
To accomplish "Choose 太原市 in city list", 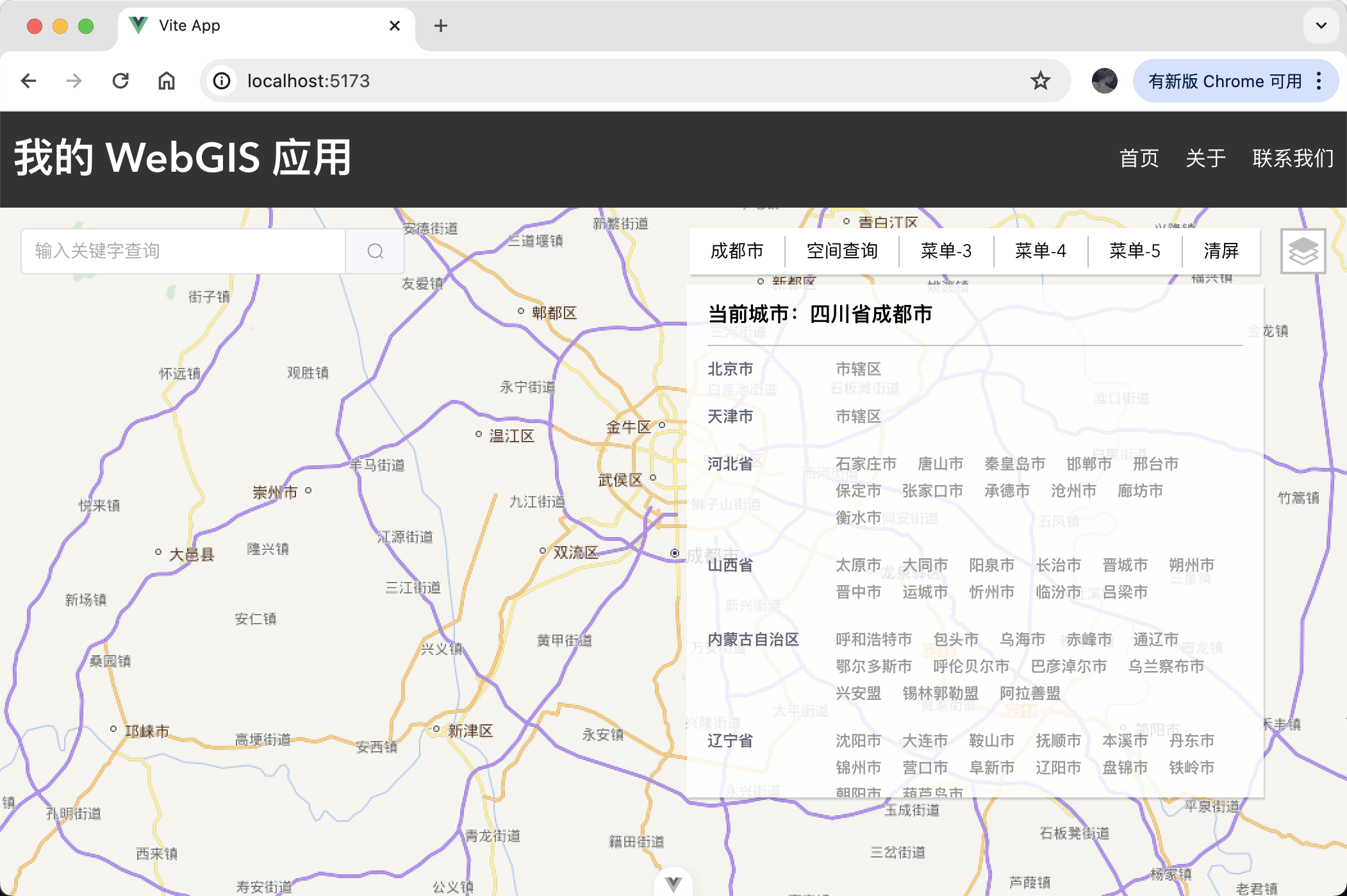I will 858,565.
